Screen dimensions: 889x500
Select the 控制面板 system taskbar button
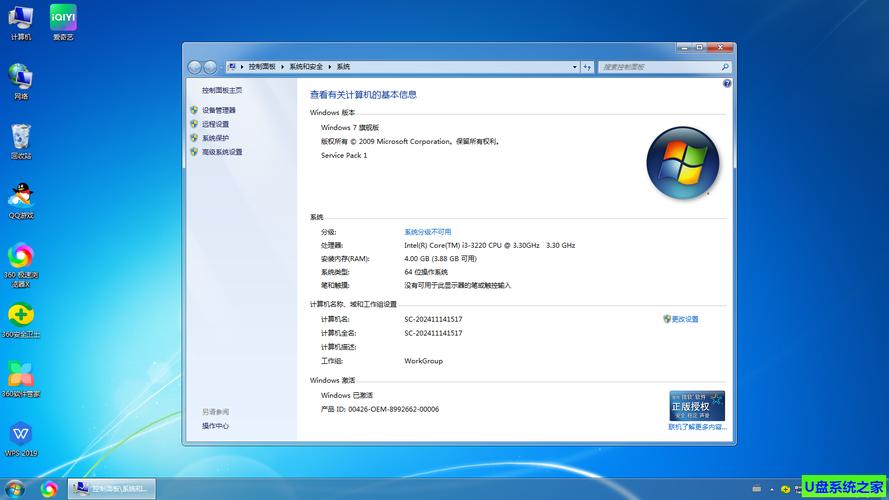[x=112, y=488]
